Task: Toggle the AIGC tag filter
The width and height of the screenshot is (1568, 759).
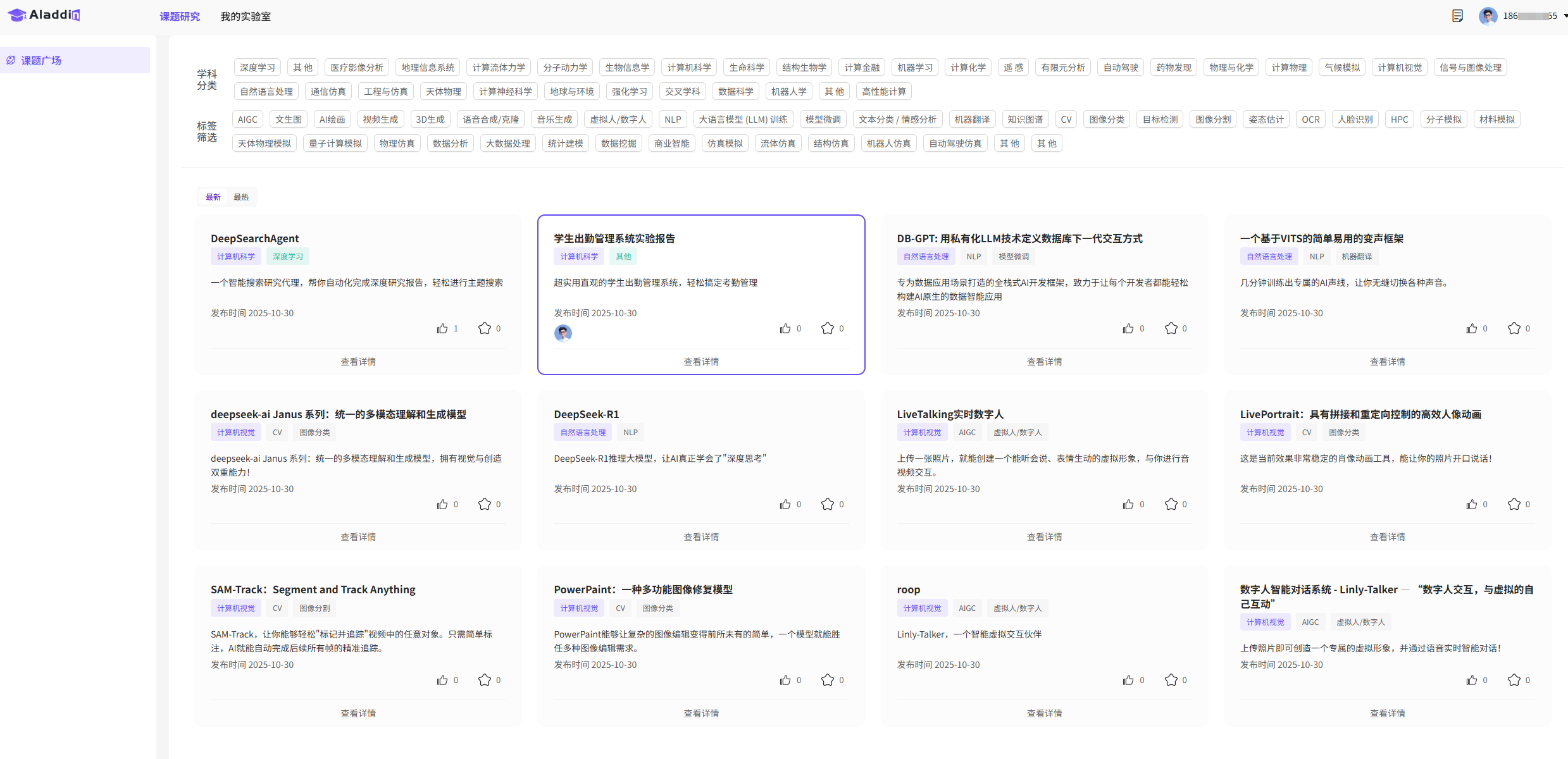Action: point(247,120)
